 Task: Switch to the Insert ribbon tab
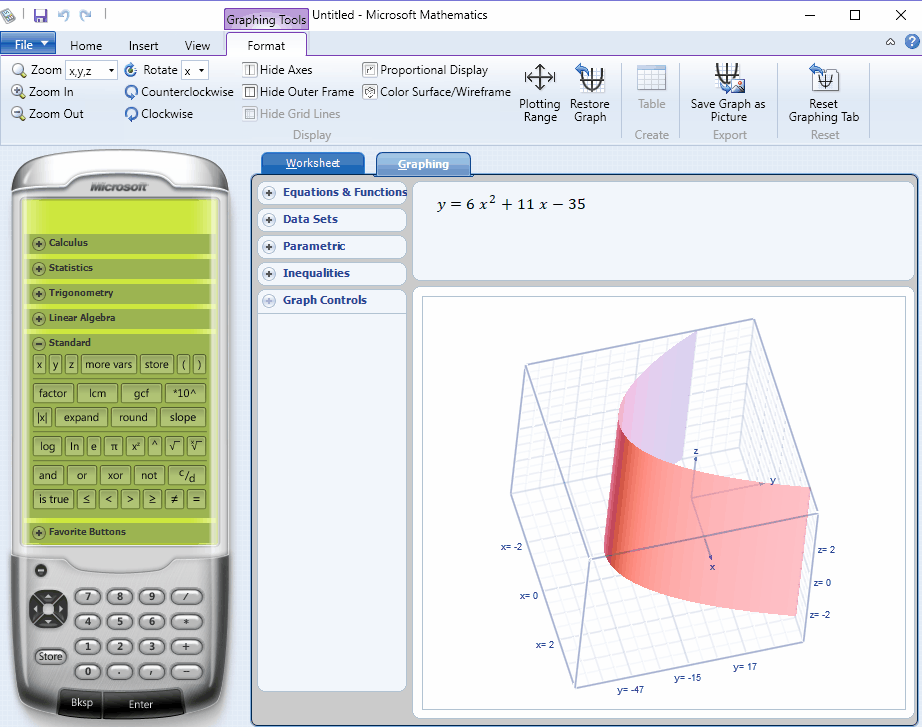[x=143, y=45]
